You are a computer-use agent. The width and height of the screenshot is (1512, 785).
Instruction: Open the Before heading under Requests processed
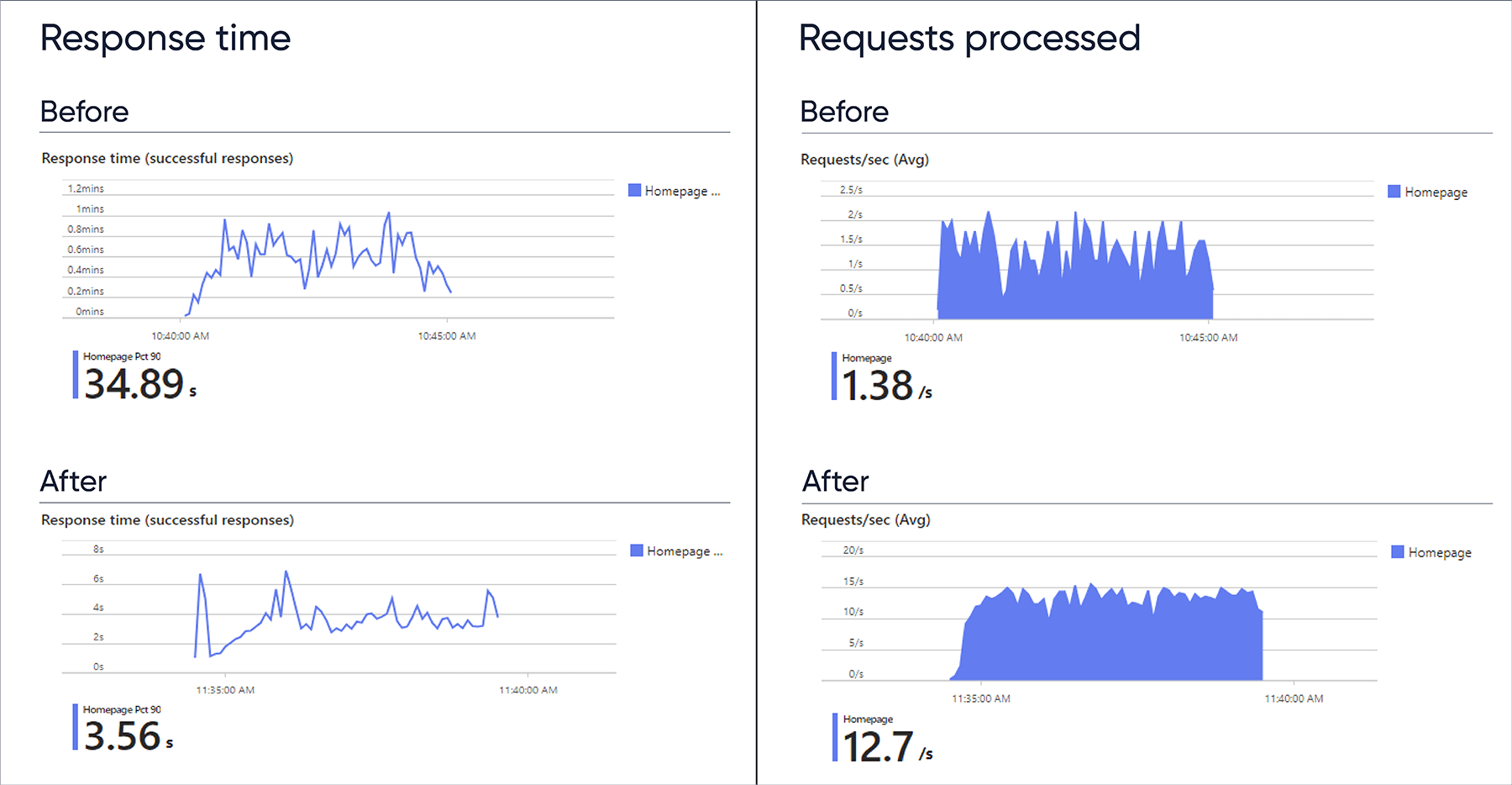(x=844, y=112)
